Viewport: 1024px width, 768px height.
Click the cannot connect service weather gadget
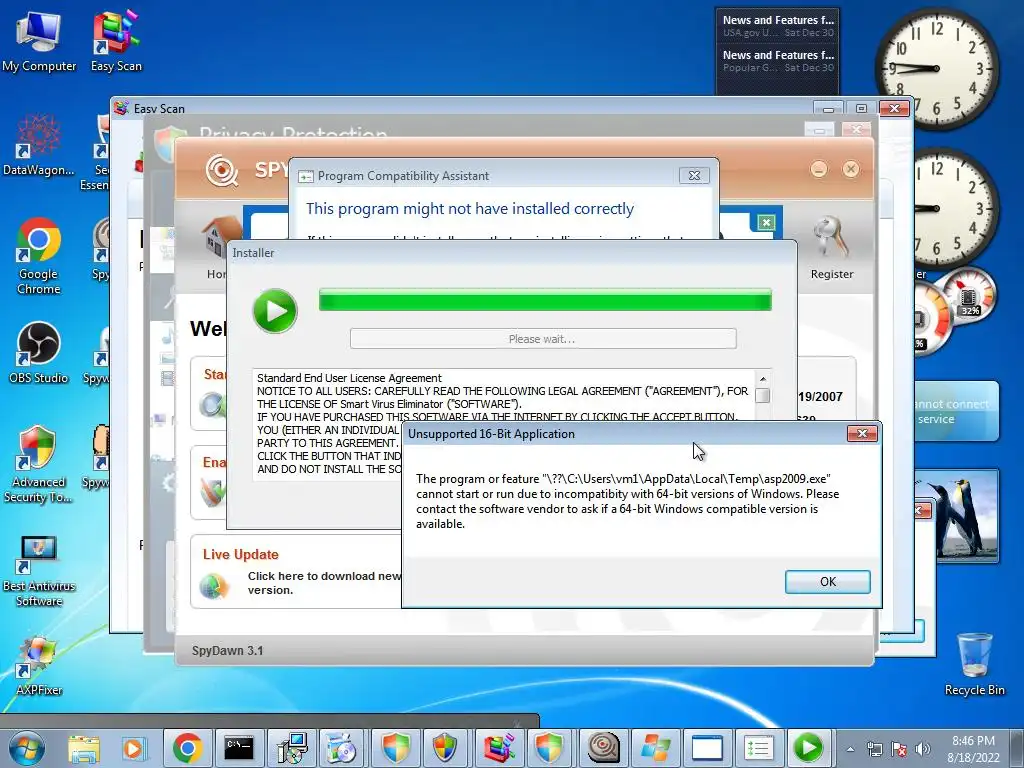[x=957, y=411]
